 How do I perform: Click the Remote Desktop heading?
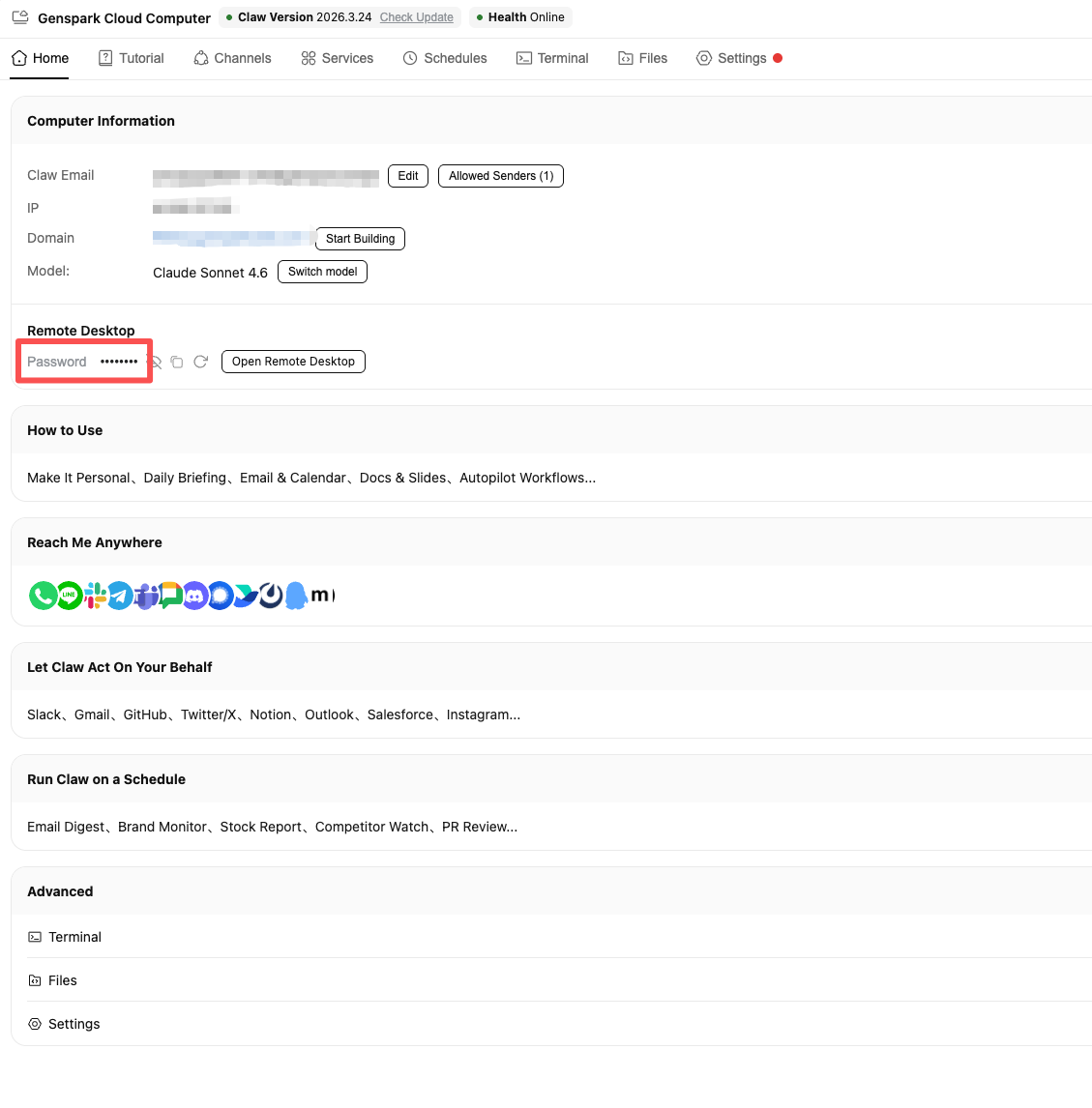coord(80,331)
